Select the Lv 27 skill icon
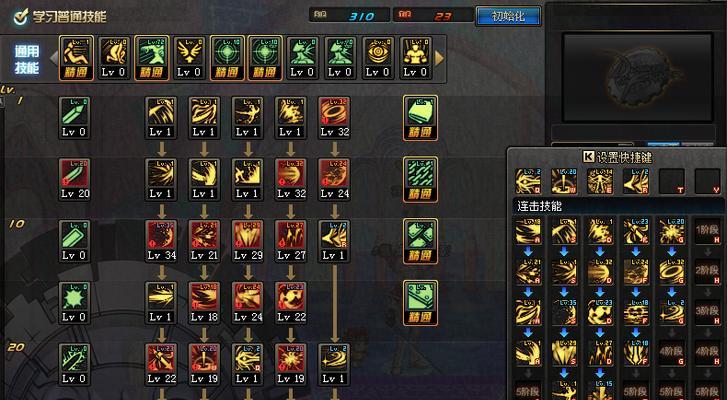 (291, 241)
